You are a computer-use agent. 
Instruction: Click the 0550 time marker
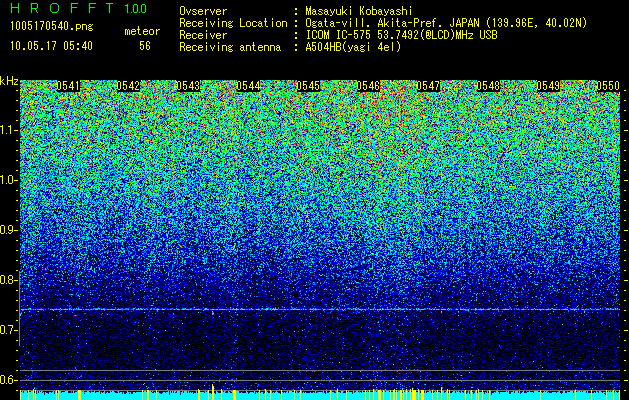tap(608, 85)
